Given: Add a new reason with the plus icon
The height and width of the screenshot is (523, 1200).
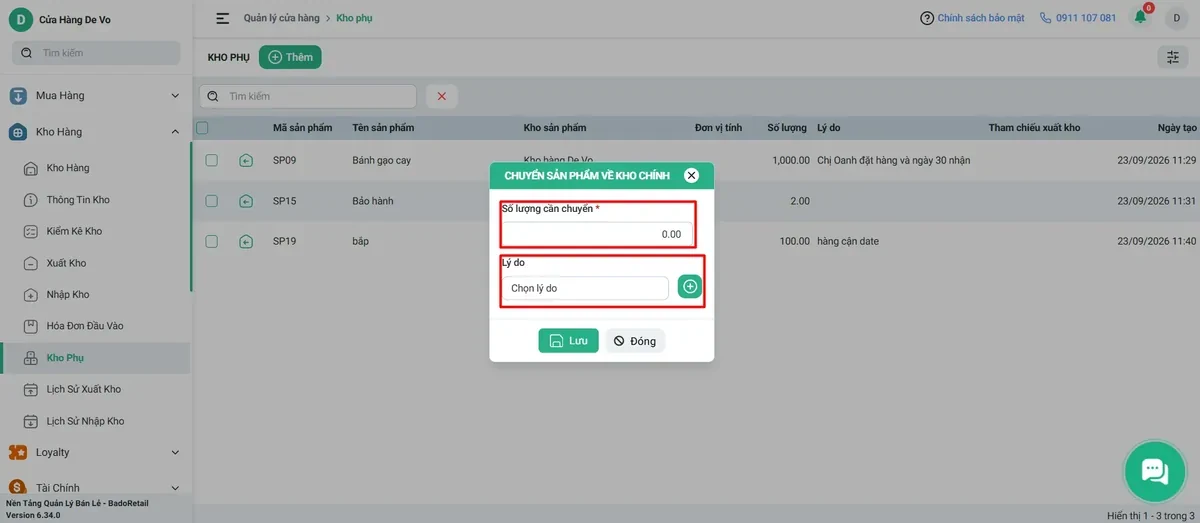Looking at the screenshot, I should tap(690, 287).
